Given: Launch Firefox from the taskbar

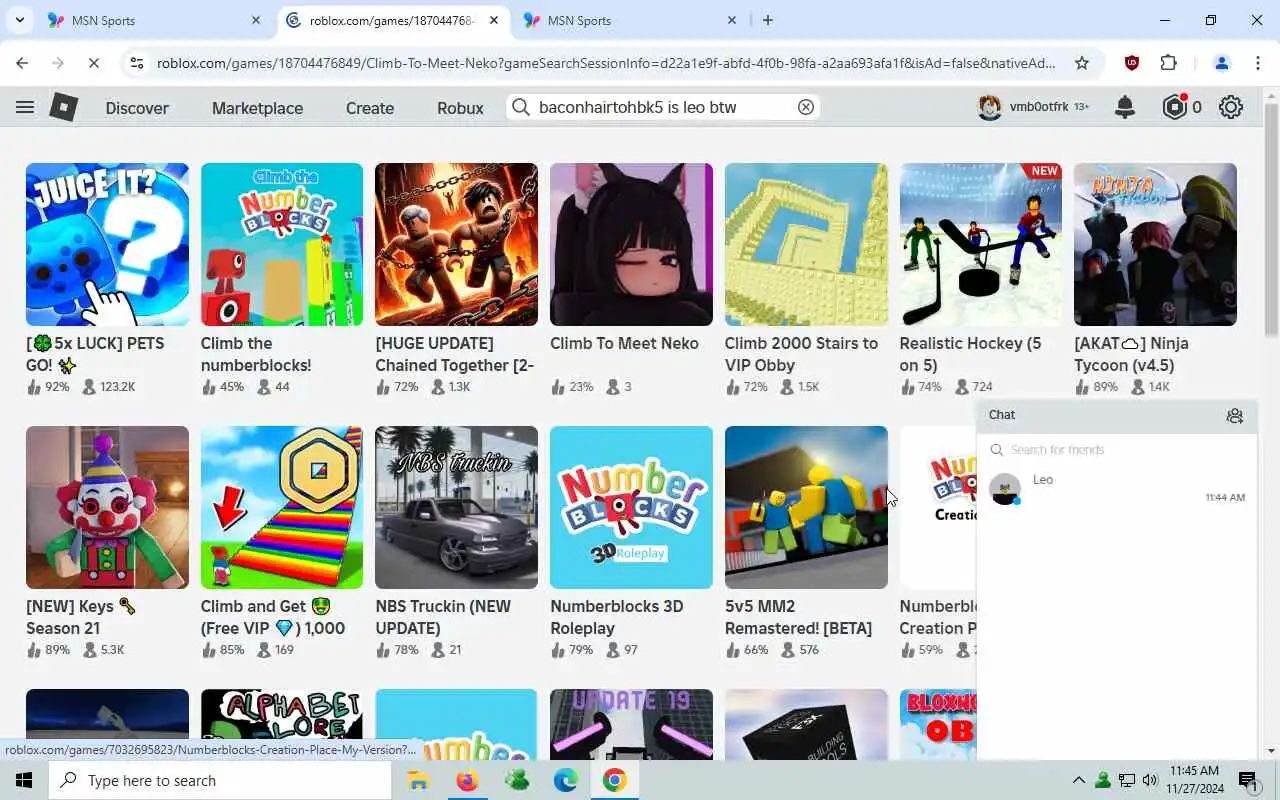Looking at the screenshot, I should 467,780.
